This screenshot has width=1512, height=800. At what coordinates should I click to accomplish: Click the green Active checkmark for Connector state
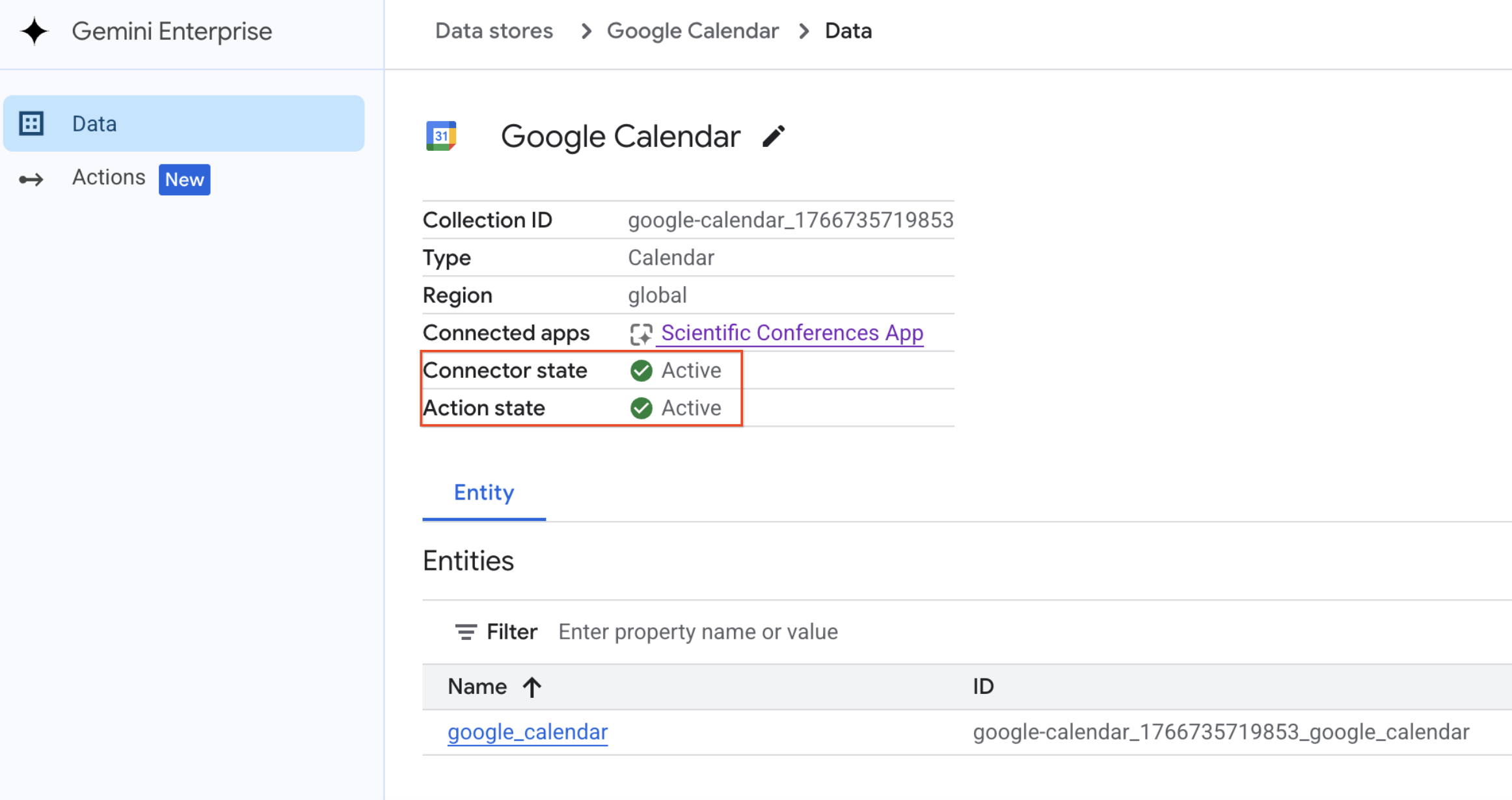tap(641, 370)
